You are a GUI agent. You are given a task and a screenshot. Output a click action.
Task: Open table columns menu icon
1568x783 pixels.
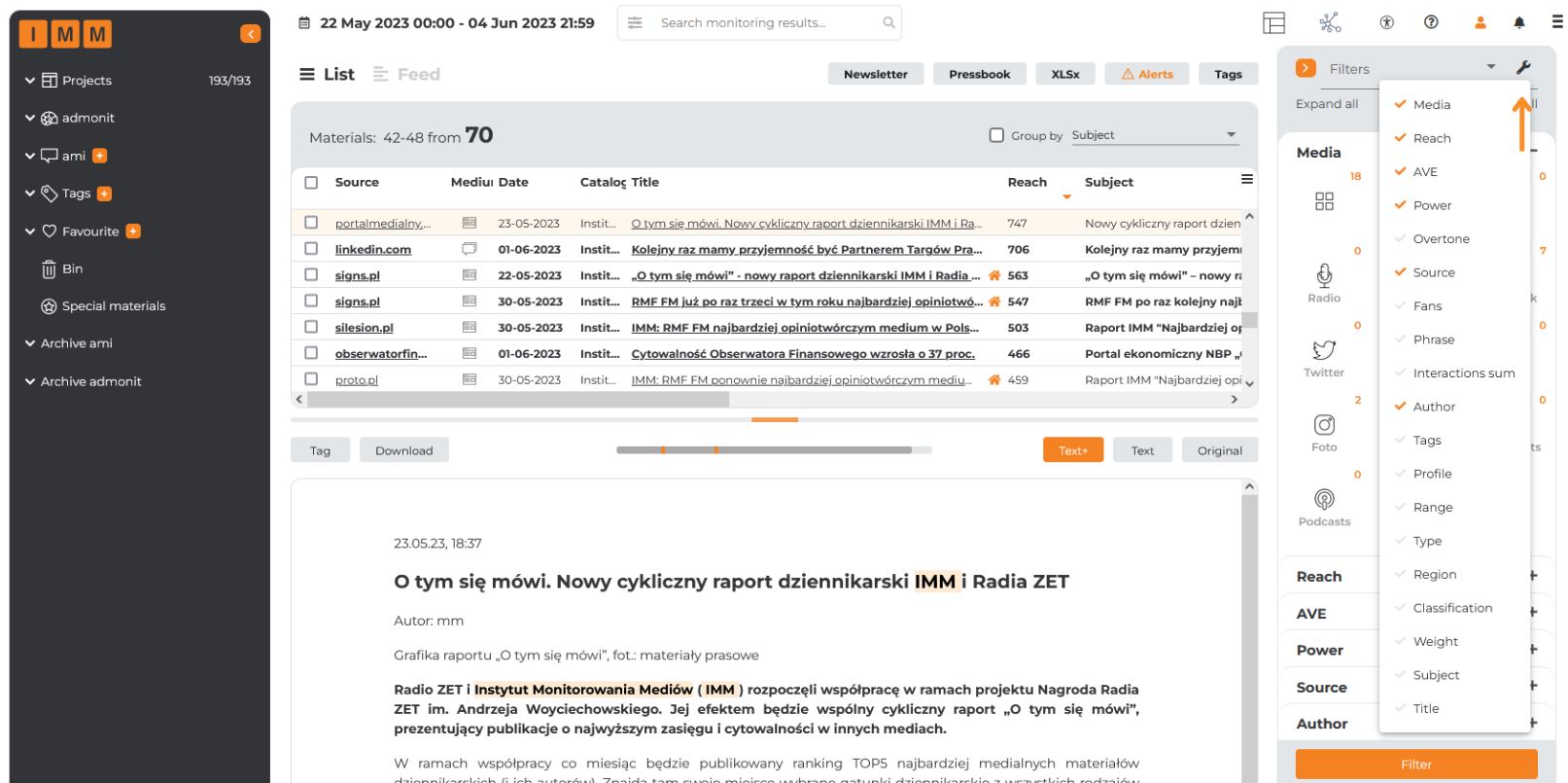[1246, 179]
